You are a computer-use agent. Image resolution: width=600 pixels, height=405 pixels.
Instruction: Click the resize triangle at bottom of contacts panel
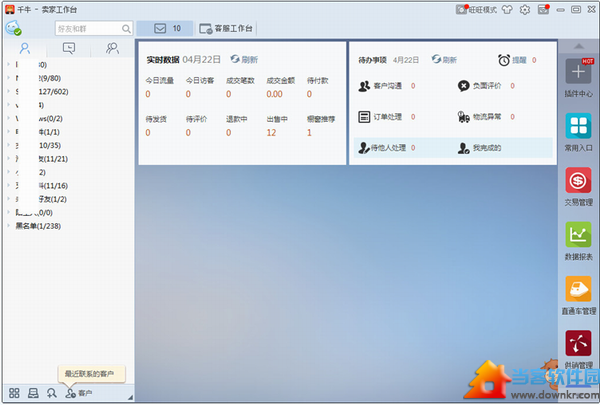[x=130, y=397]
